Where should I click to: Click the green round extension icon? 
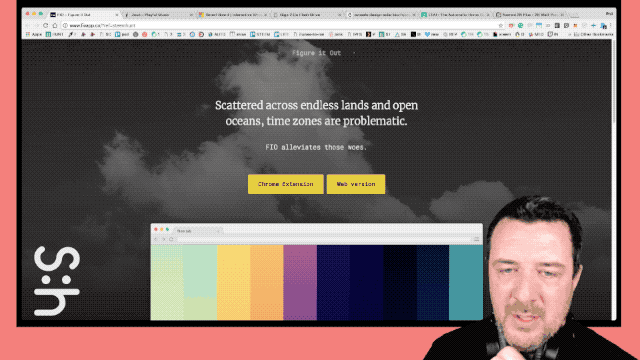click(x=520, y=25)
